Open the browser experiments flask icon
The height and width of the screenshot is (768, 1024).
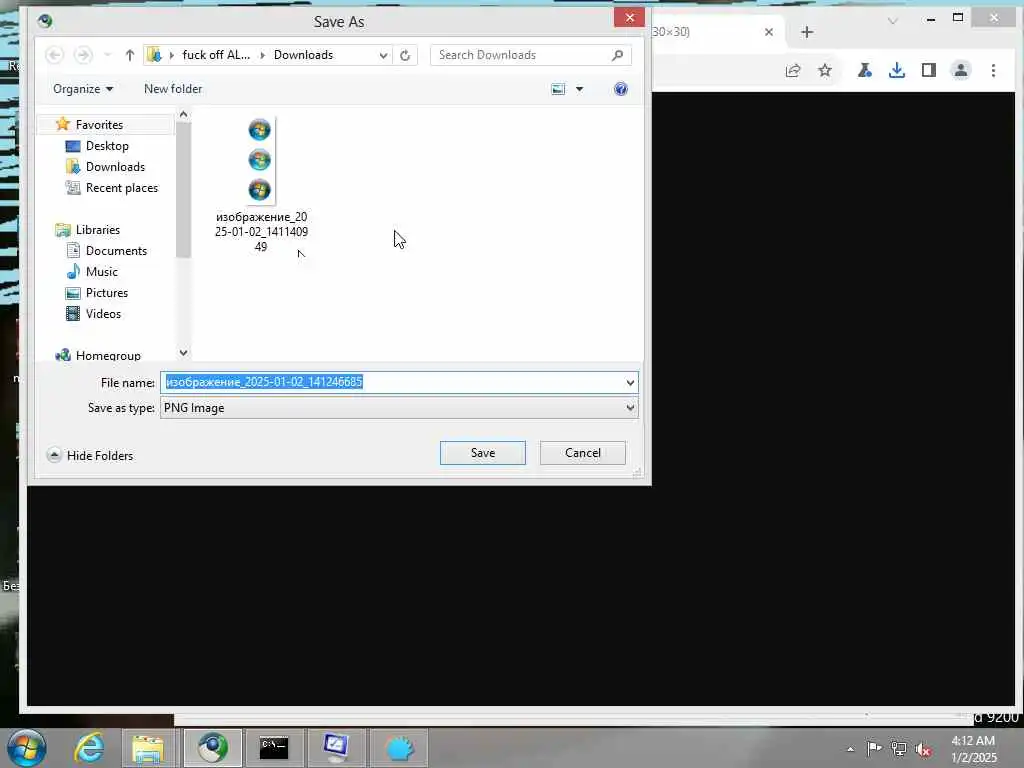865,71
